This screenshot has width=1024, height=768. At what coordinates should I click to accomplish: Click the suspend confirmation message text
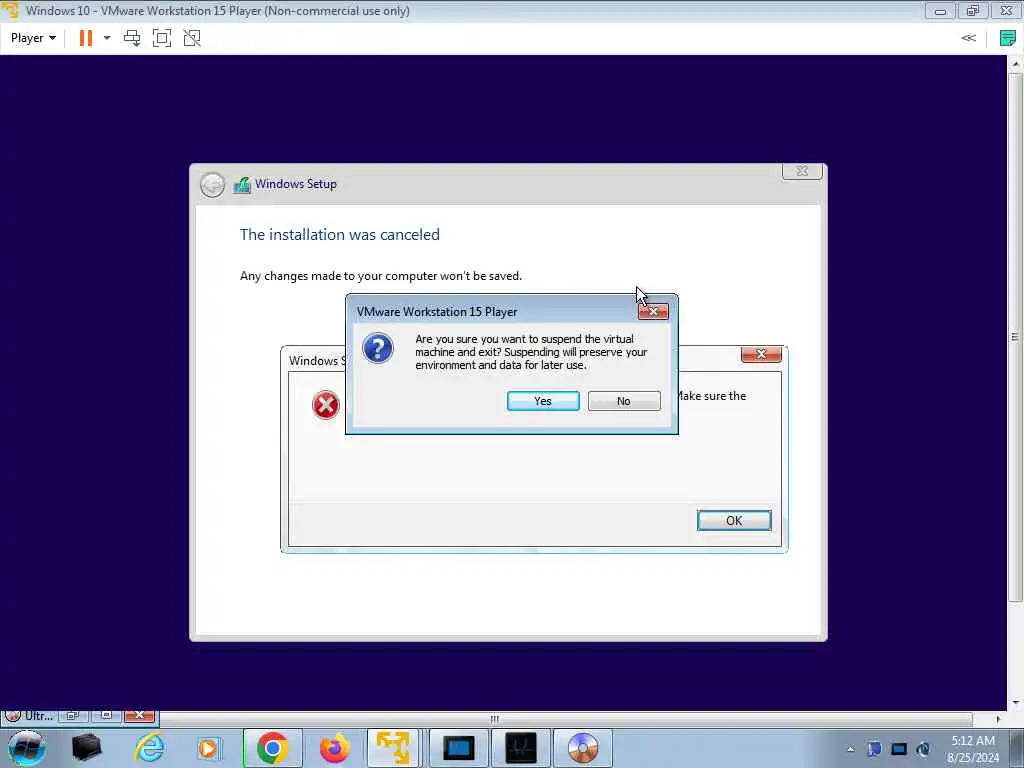(531, 352)
